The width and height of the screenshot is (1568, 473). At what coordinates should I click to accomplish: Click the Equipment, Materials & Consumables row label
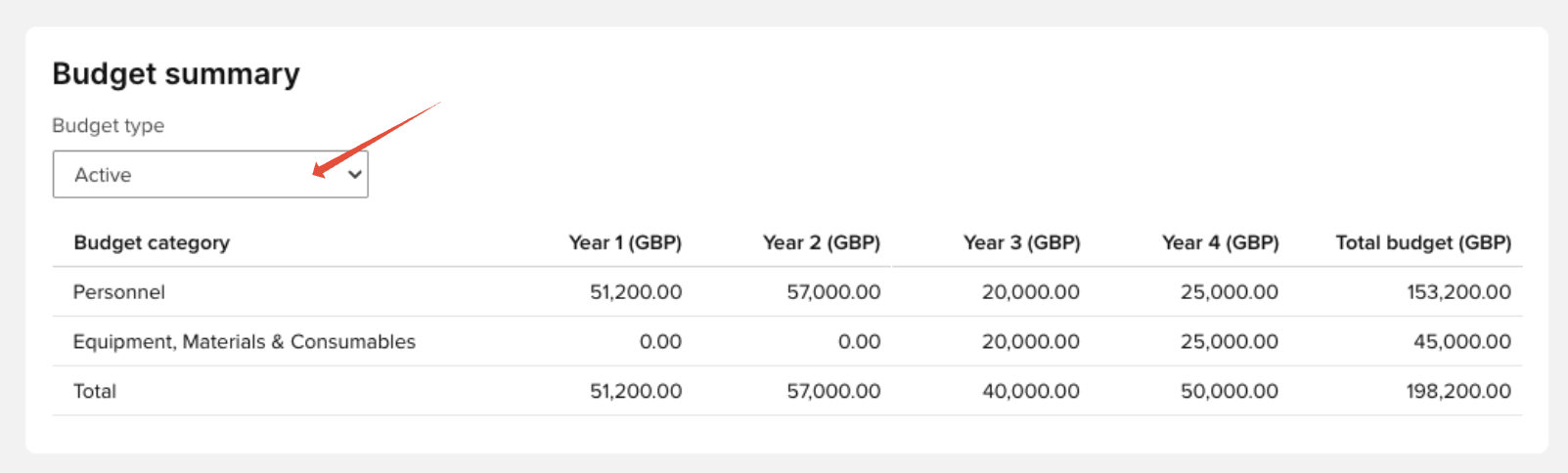pyautogui.click(x=245, y=342)
